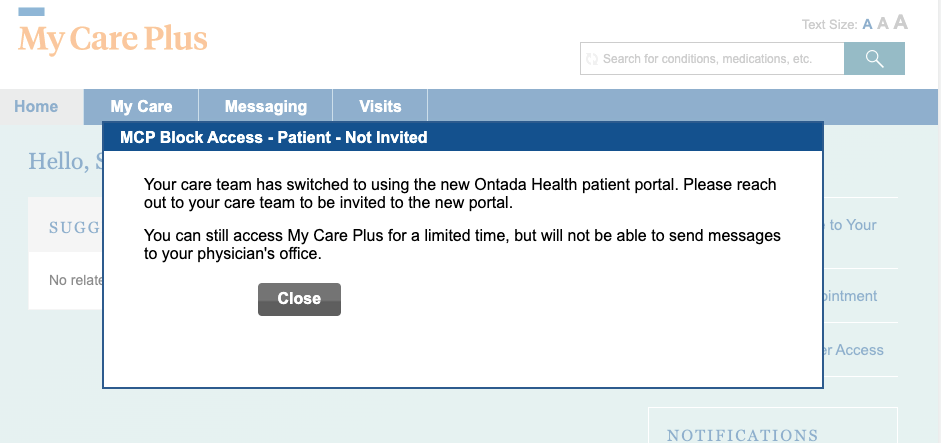Screen dimensions: 941x443
Task: Select the smallest text size A
Action: click(x=868, y=24)
